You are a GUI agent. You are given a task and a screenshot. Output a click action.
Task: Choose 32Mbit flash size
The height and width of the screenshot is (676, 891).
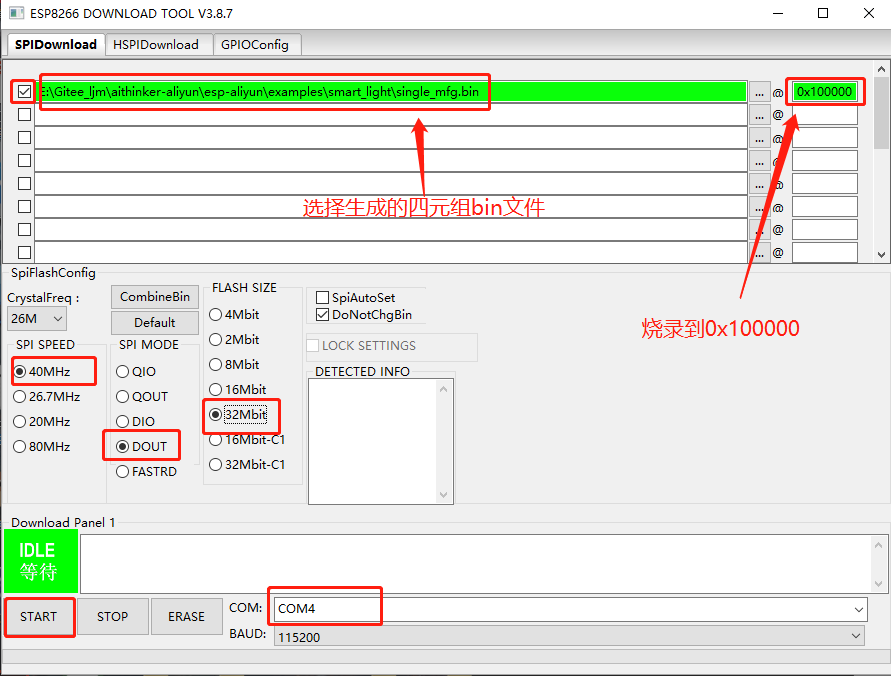point(238,414)
